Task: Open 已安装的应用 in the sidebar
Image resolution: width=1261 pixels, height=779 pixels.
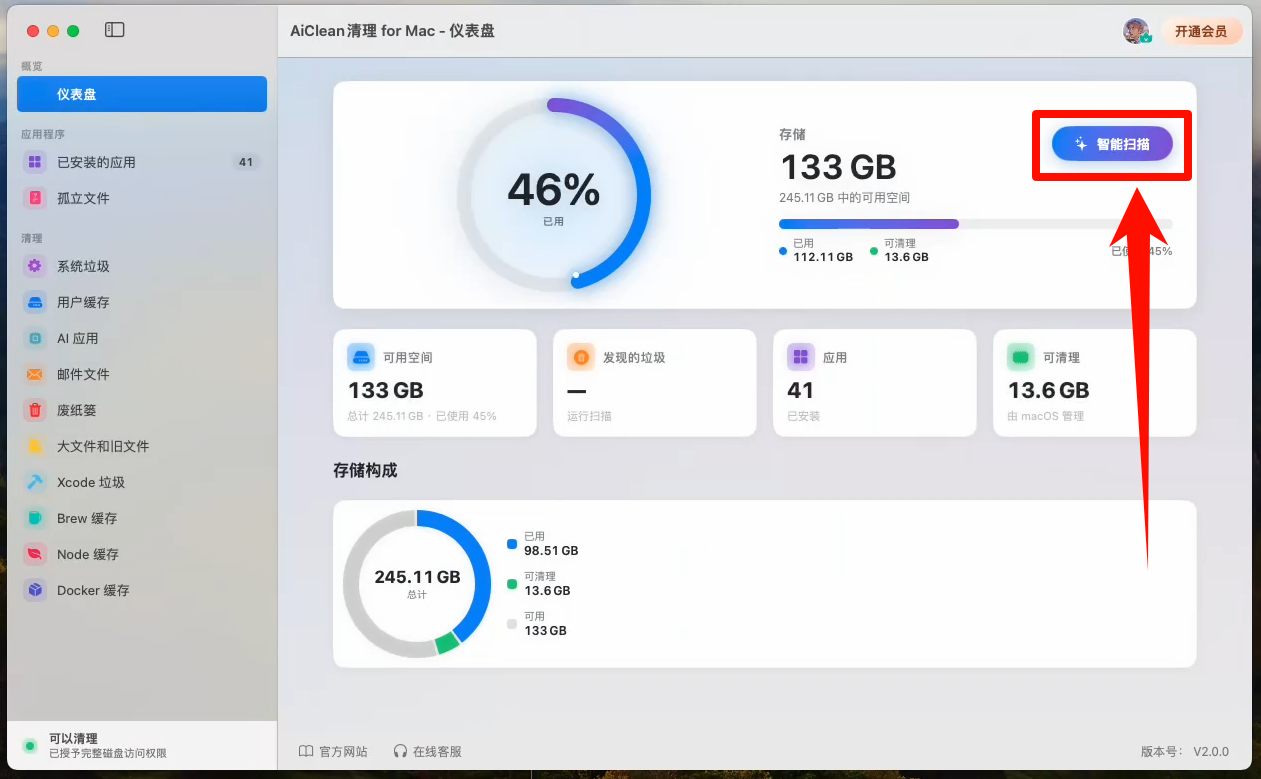Action: (x=142, y=162)
